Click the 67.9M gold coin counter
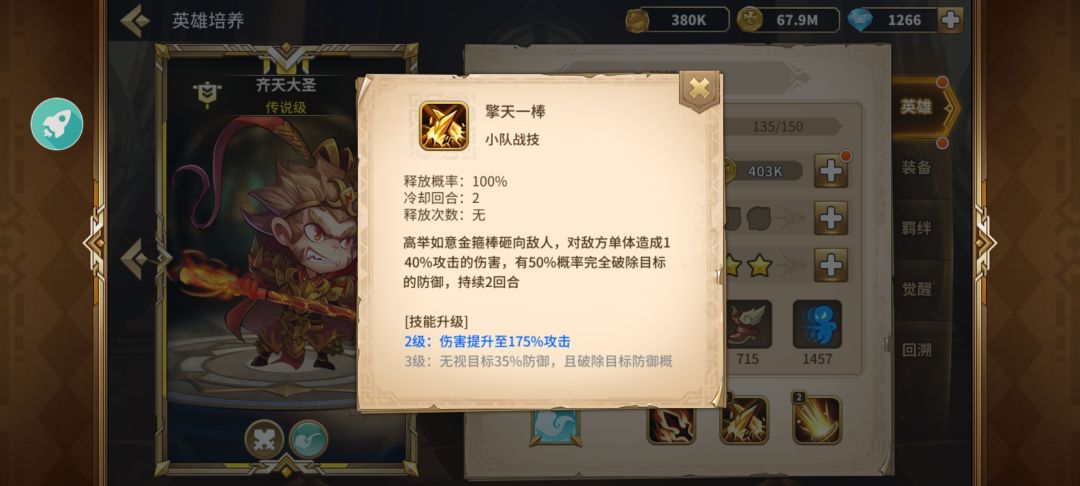The image size is (1080, 486). [x=788, y=20]
